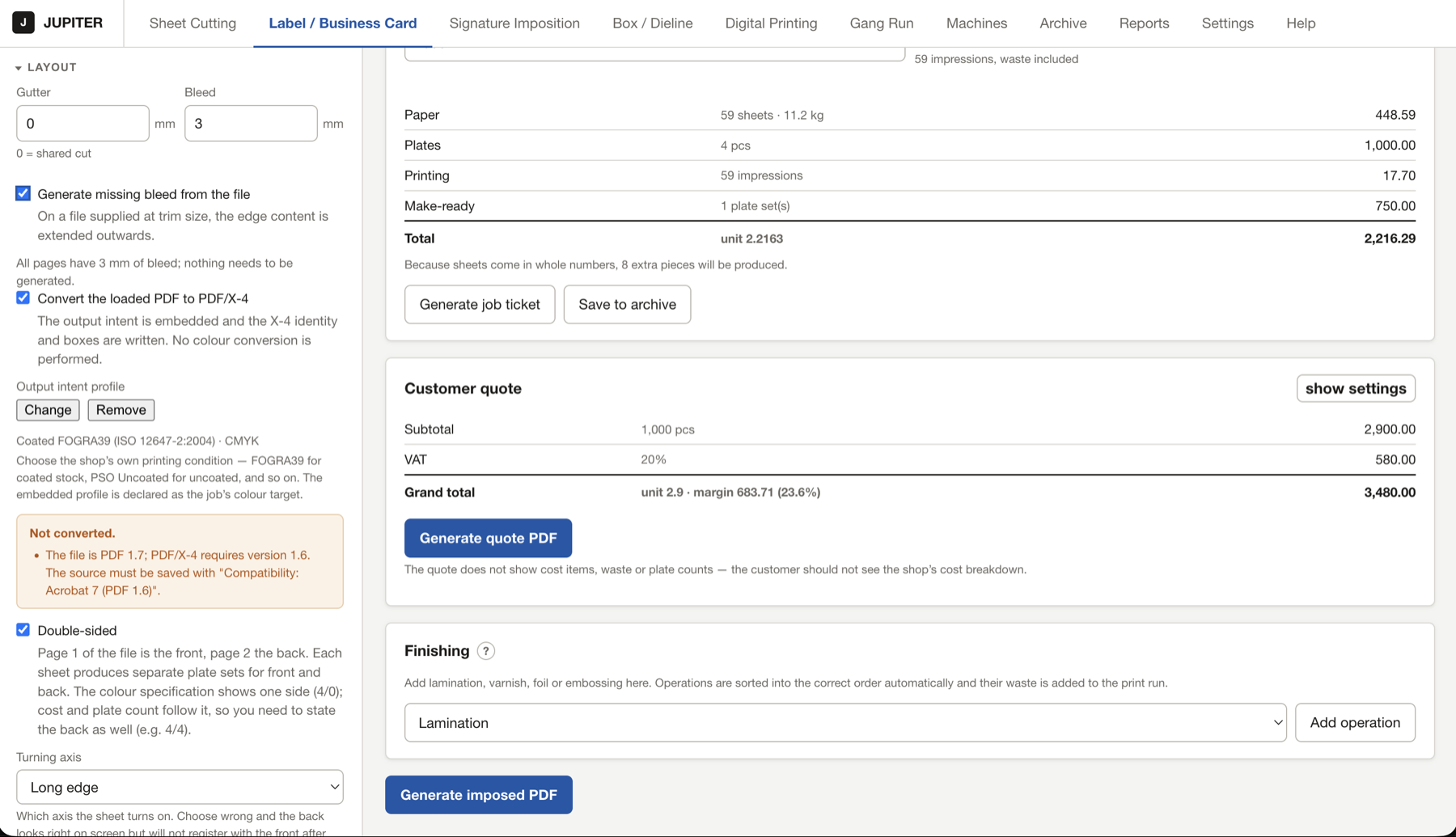Click the Add operation button
This screenshot has height=837, width=1456.
[1355, 722]
